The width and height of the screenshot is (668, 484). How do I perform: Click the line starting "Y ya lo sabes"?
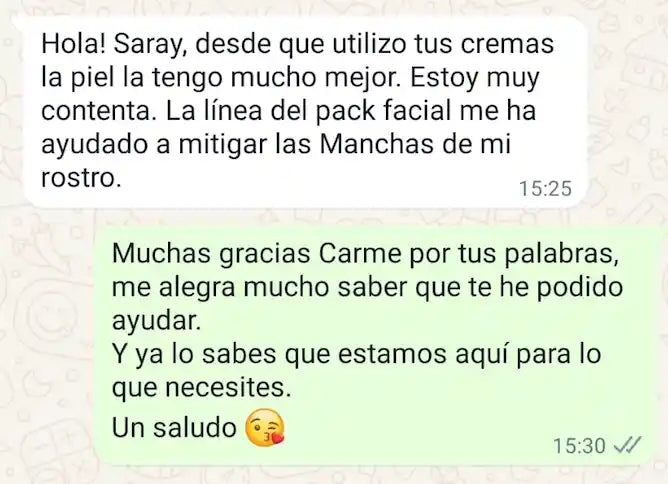coord(356,355)
